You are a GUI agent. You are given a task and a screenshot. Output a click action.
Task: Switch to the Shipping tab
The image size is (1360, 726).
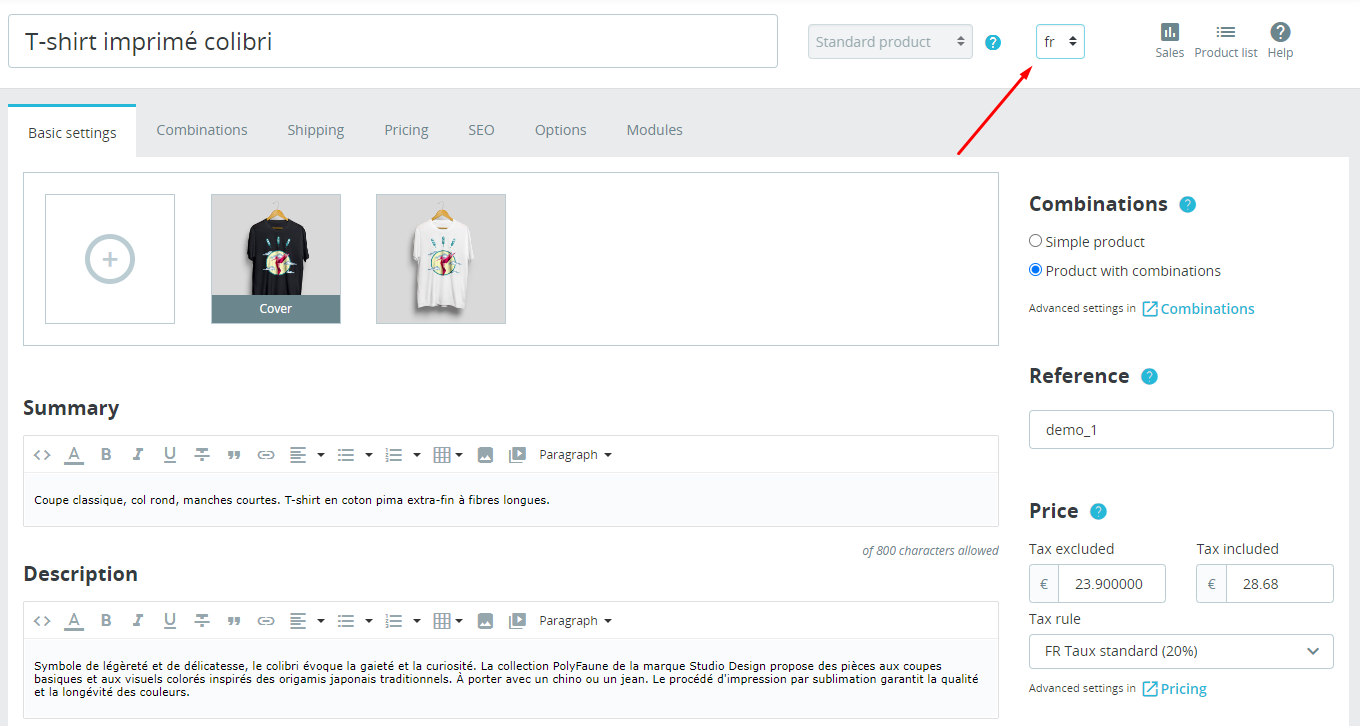point(316,130)
